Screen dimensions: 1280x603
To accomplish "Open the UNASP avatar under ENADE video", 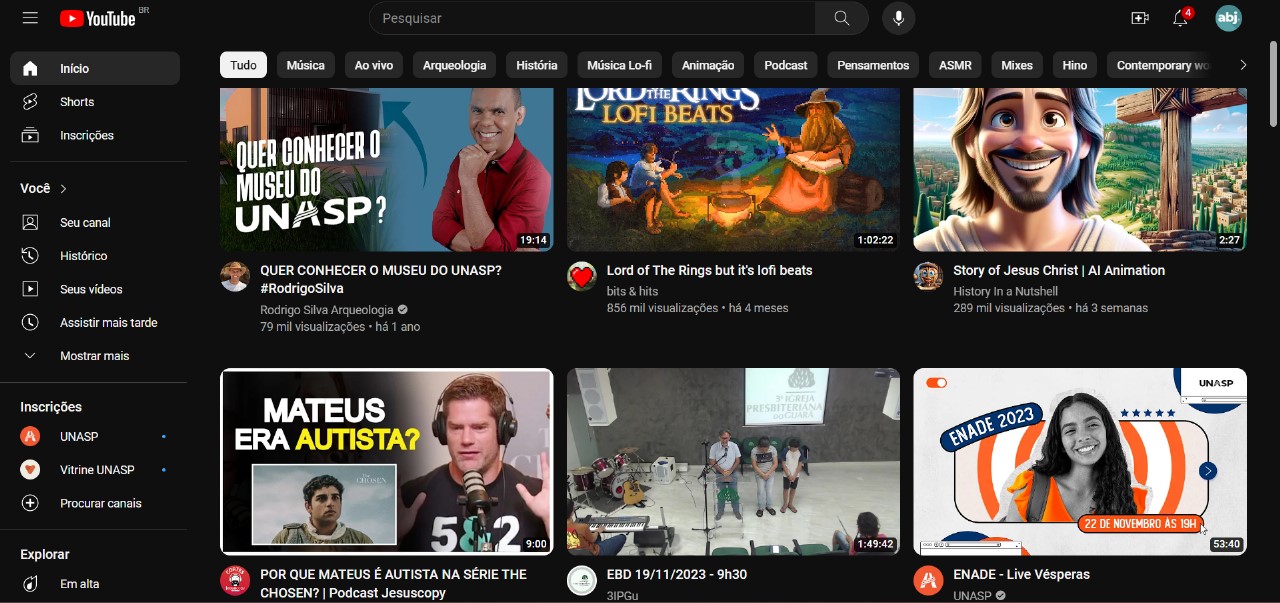I will click(x=928, y=581).
